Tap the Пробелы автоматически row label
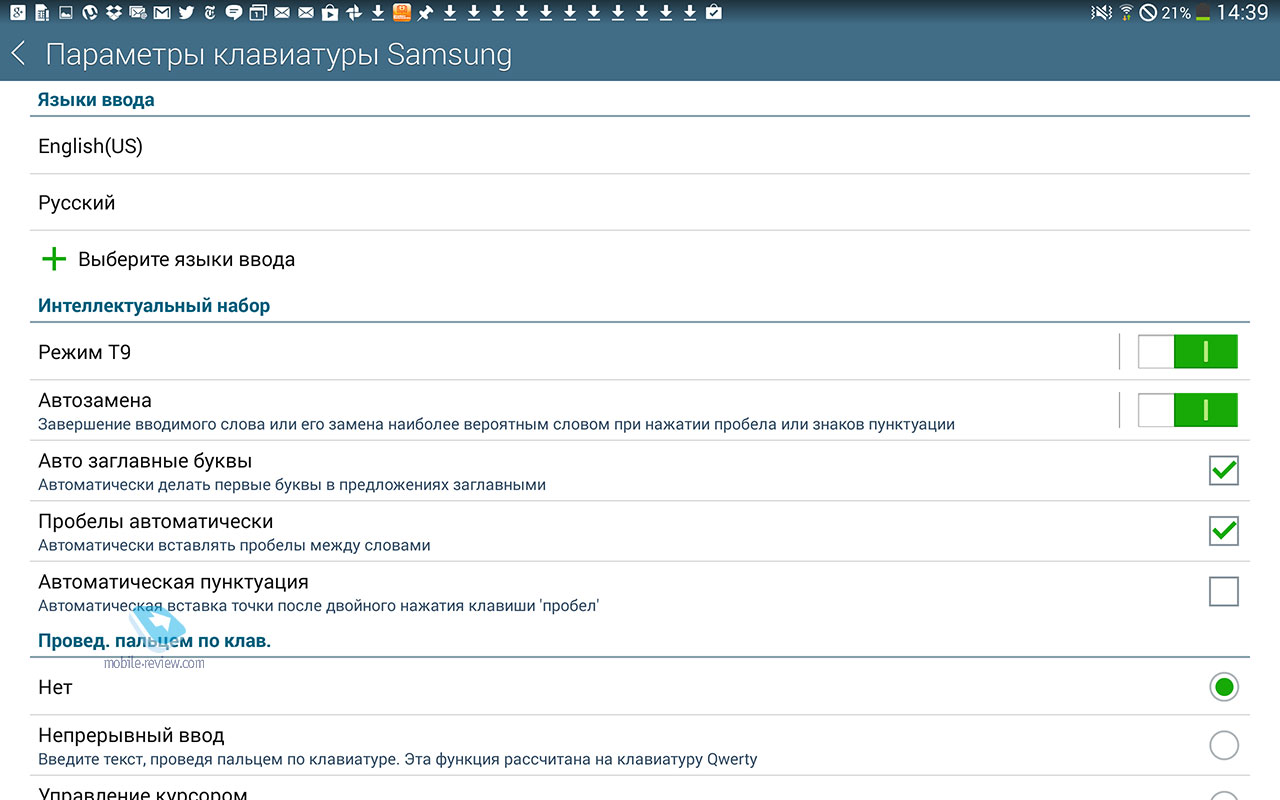1280x800 pixels. tap(155, 521)
